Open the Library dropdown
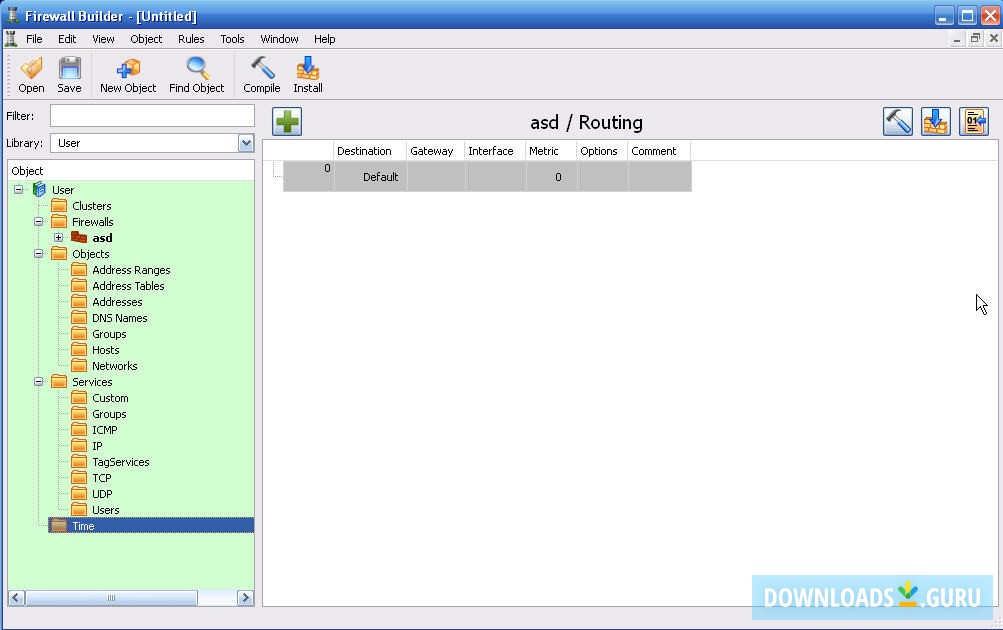 point(246,143)
